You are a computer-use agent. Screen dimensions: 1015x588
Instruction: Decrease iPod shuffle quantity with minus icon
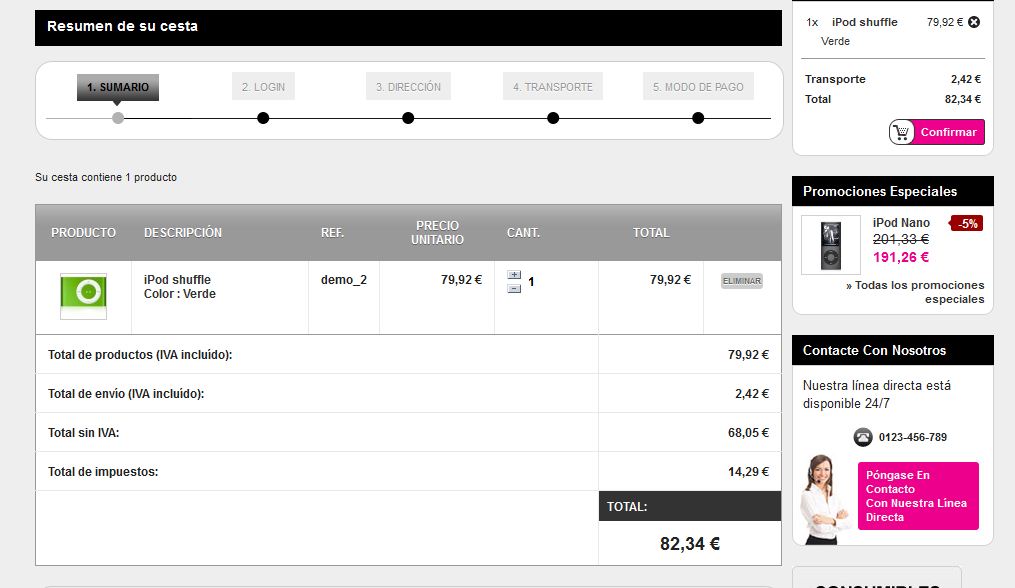[514, 288]
